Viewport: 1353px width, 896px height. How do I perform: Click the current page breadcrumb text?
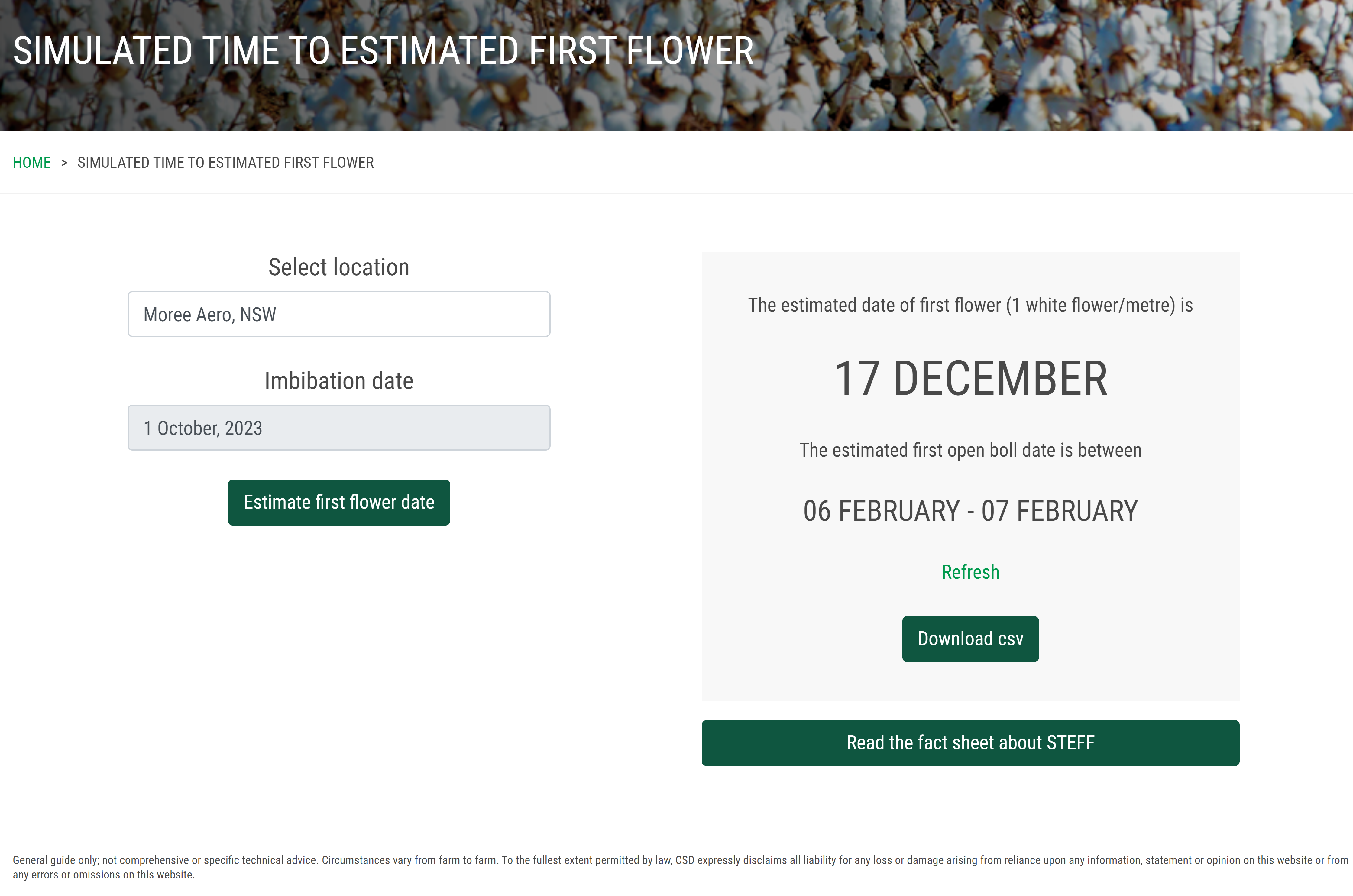[x=226, y=163]
